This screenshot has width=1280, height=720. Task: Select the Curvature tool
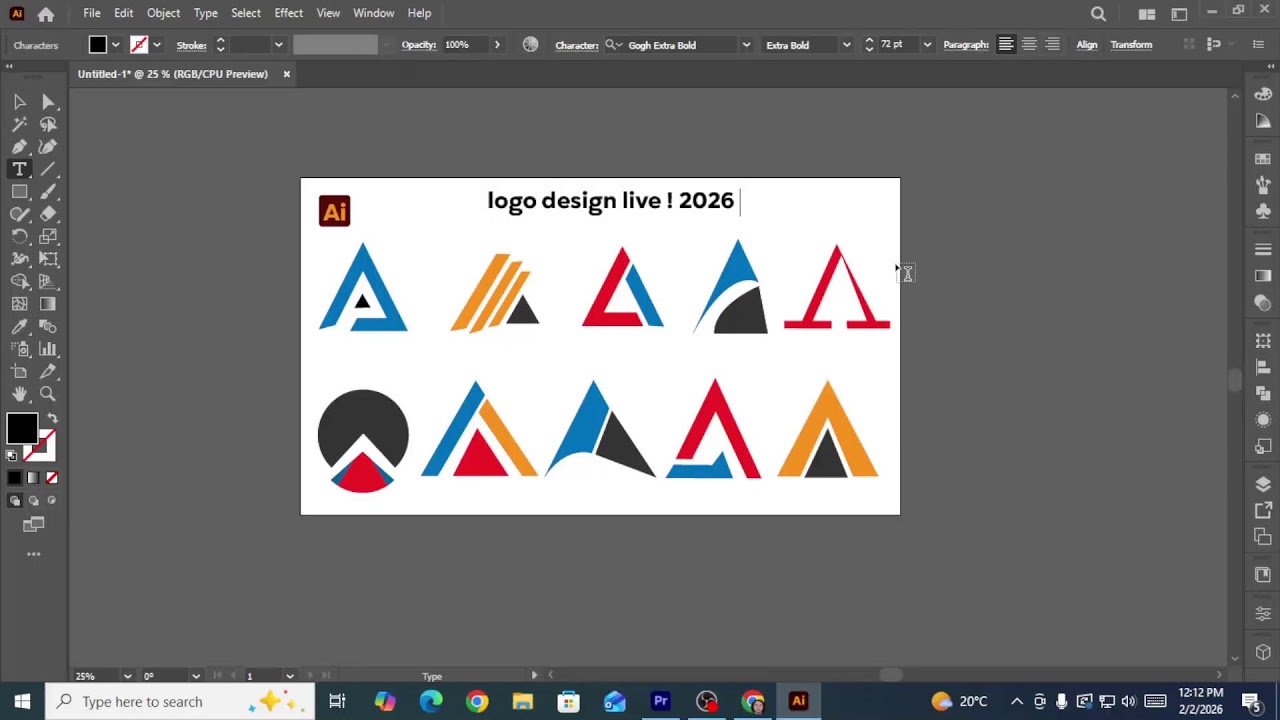pos(48,147)
